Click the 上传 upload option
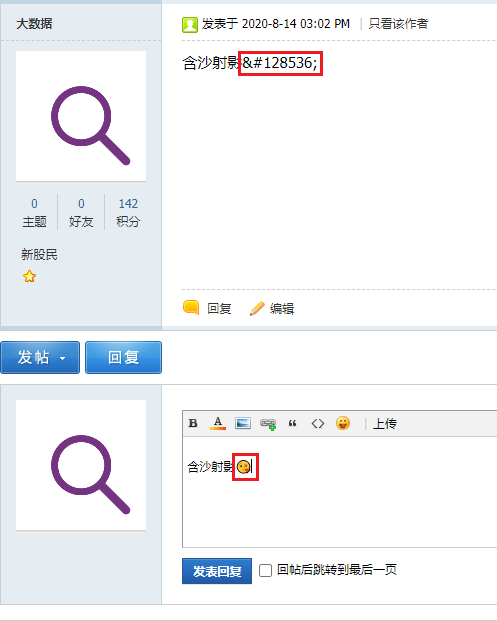This screenshot has height=621, width=497. point(385,424)
